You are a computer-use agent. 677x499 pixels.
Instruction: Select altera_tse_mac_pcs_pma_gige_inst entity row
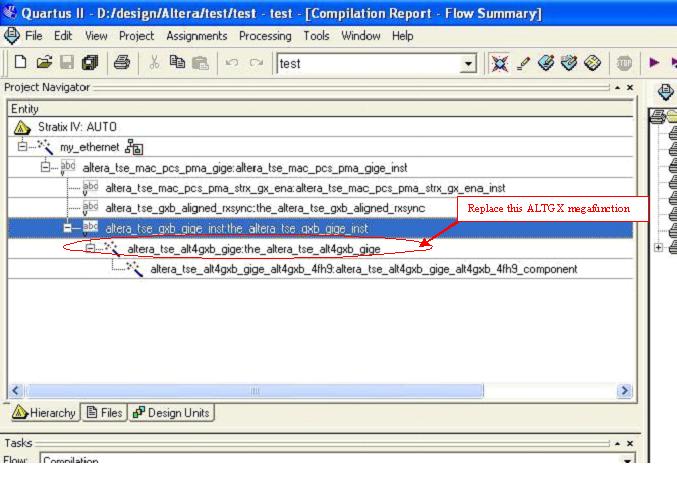pyautogui.click(x=320, y=167)
